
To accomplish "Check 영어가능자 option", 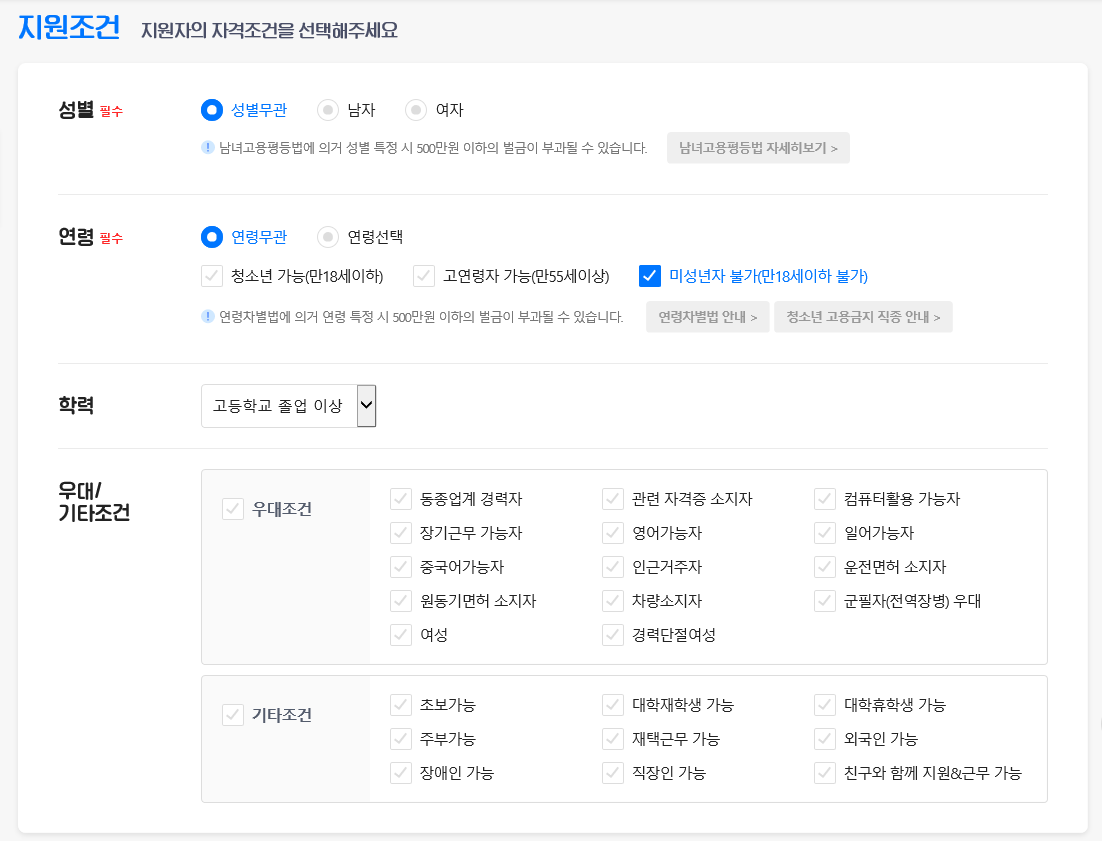I will click(x=612, y=532).
